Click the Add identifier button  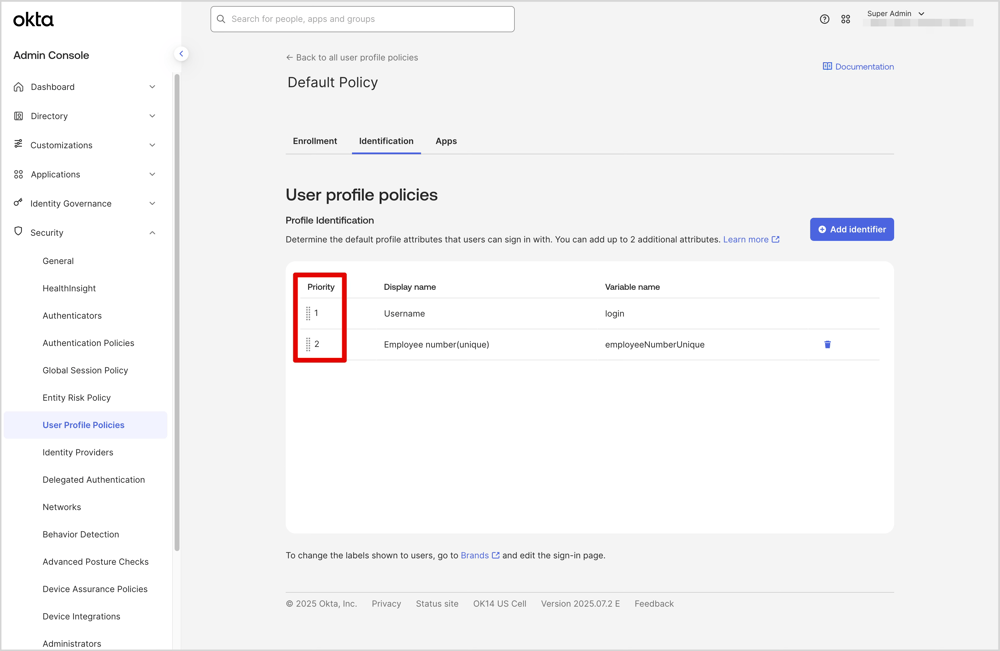point(851,230)
